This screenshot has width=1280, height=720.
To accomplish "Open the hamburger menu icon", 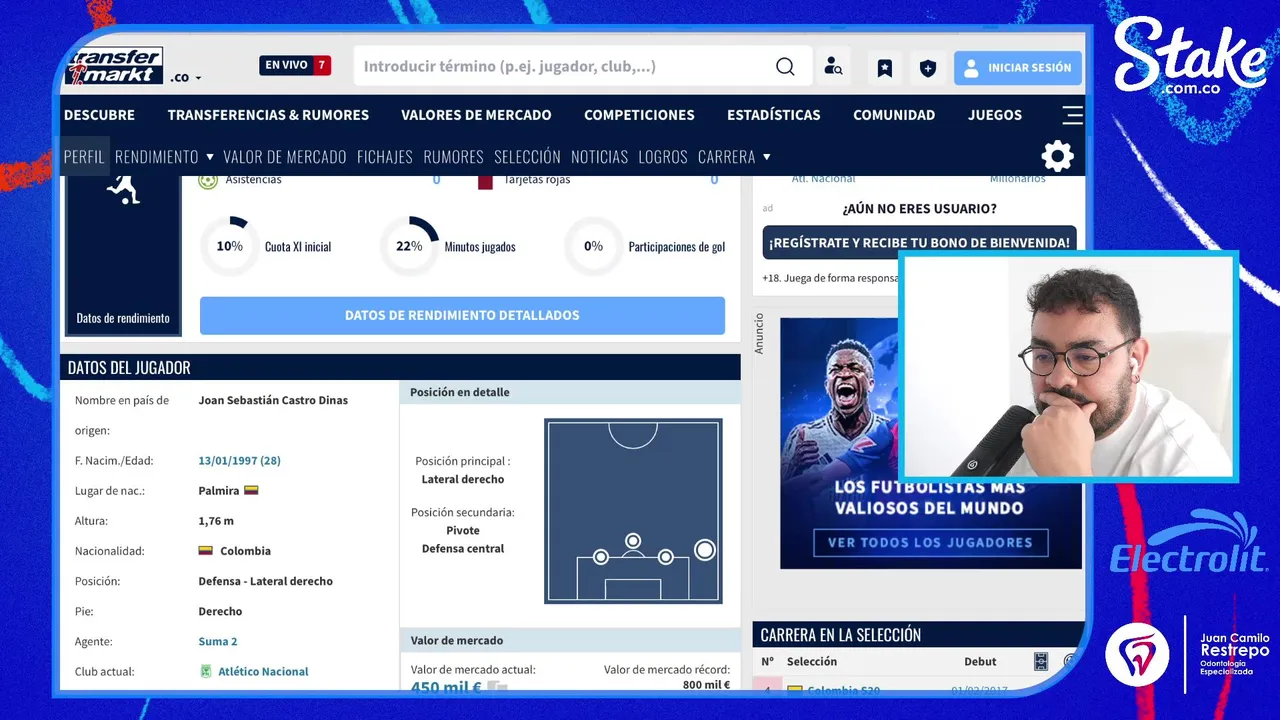I will point(1072,115).
